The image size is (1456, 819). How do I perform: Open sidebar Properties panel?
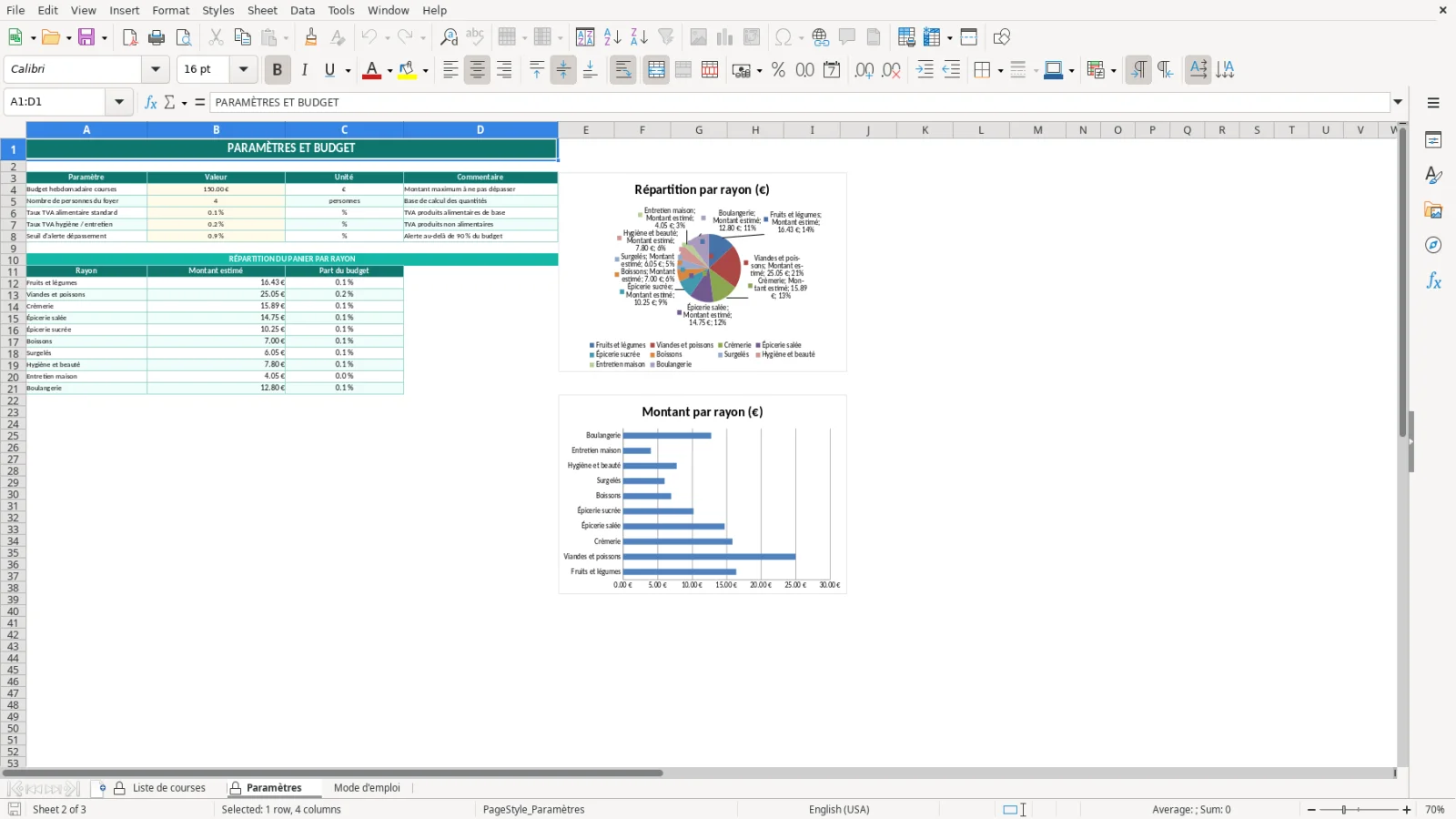[x=1433, y=140]
